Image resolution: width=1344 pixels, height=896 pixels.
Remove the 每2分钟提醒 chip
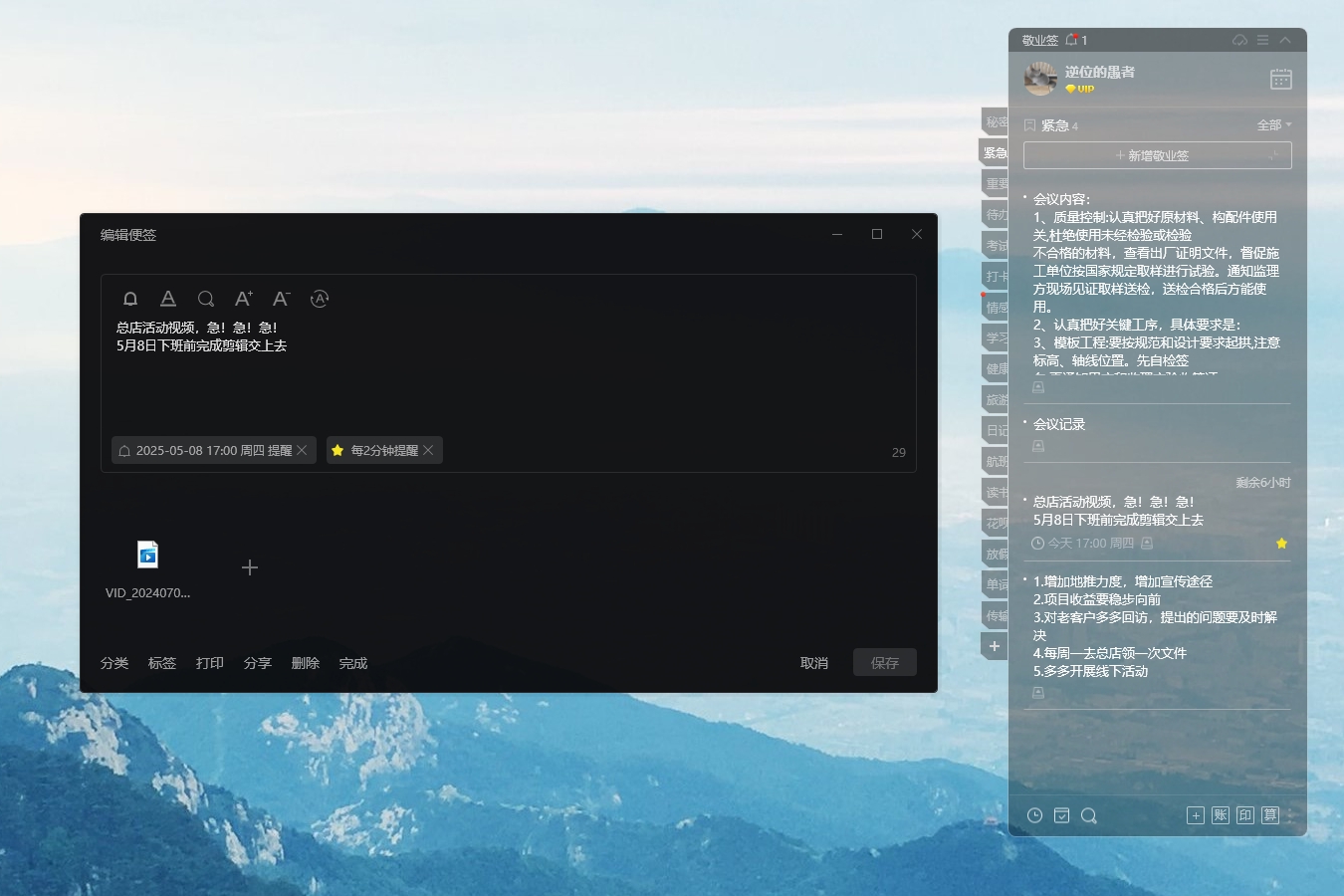[428, 450]
